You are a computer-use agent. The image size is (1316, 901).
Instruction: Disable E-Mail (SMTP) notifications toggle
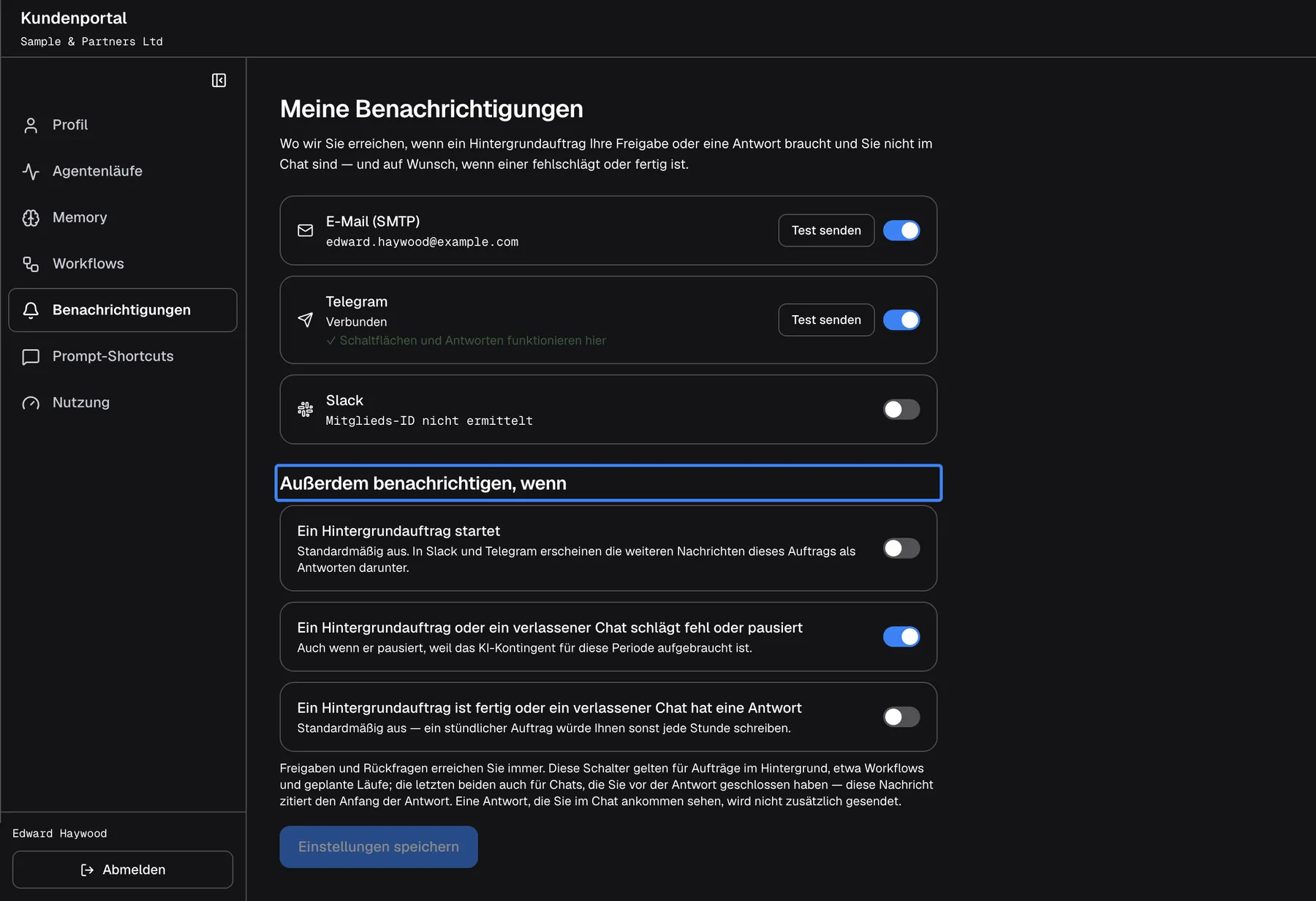tap(901, 230)
